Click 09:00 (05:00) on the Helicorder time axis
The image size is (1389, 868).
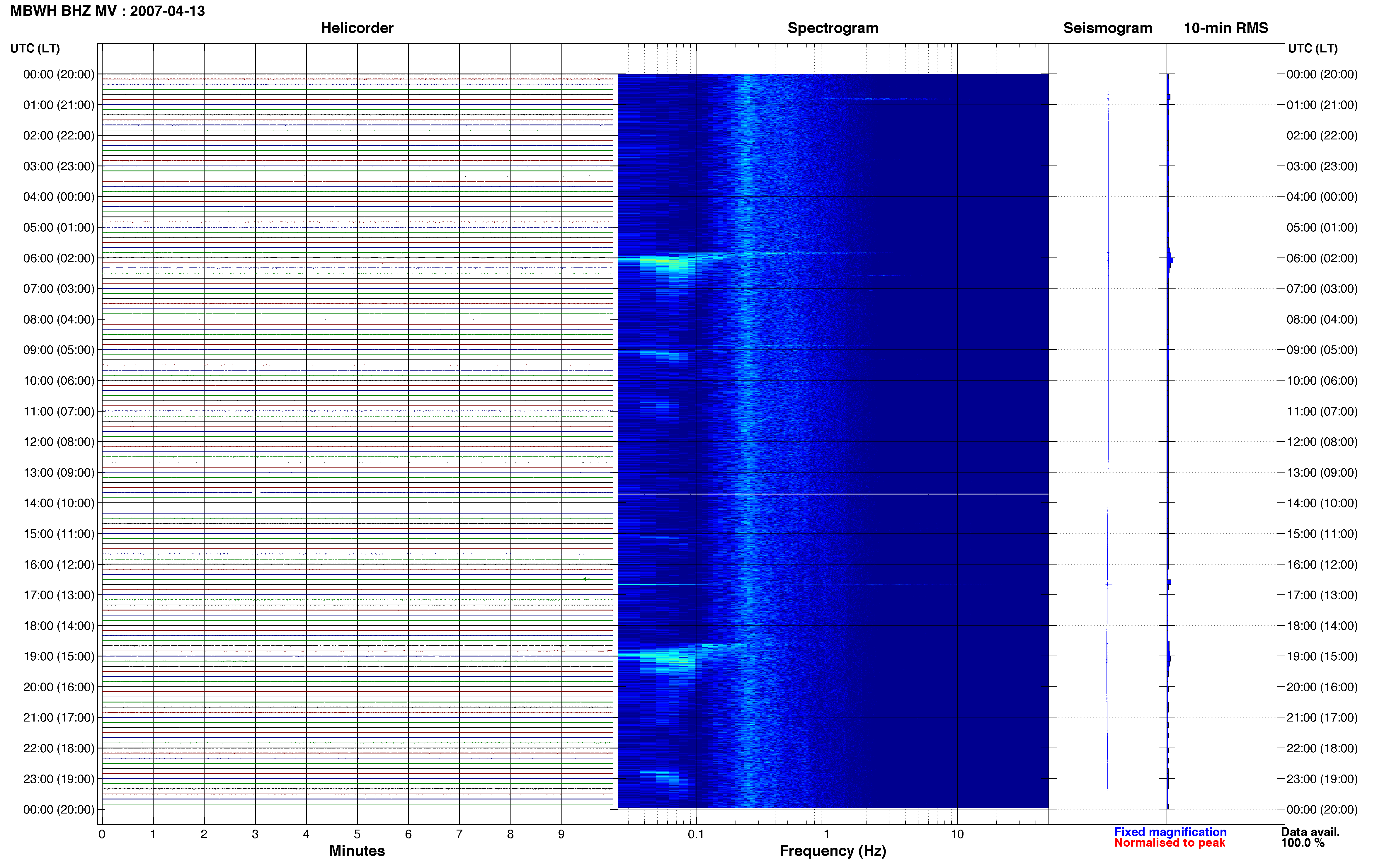click(59, 350)
